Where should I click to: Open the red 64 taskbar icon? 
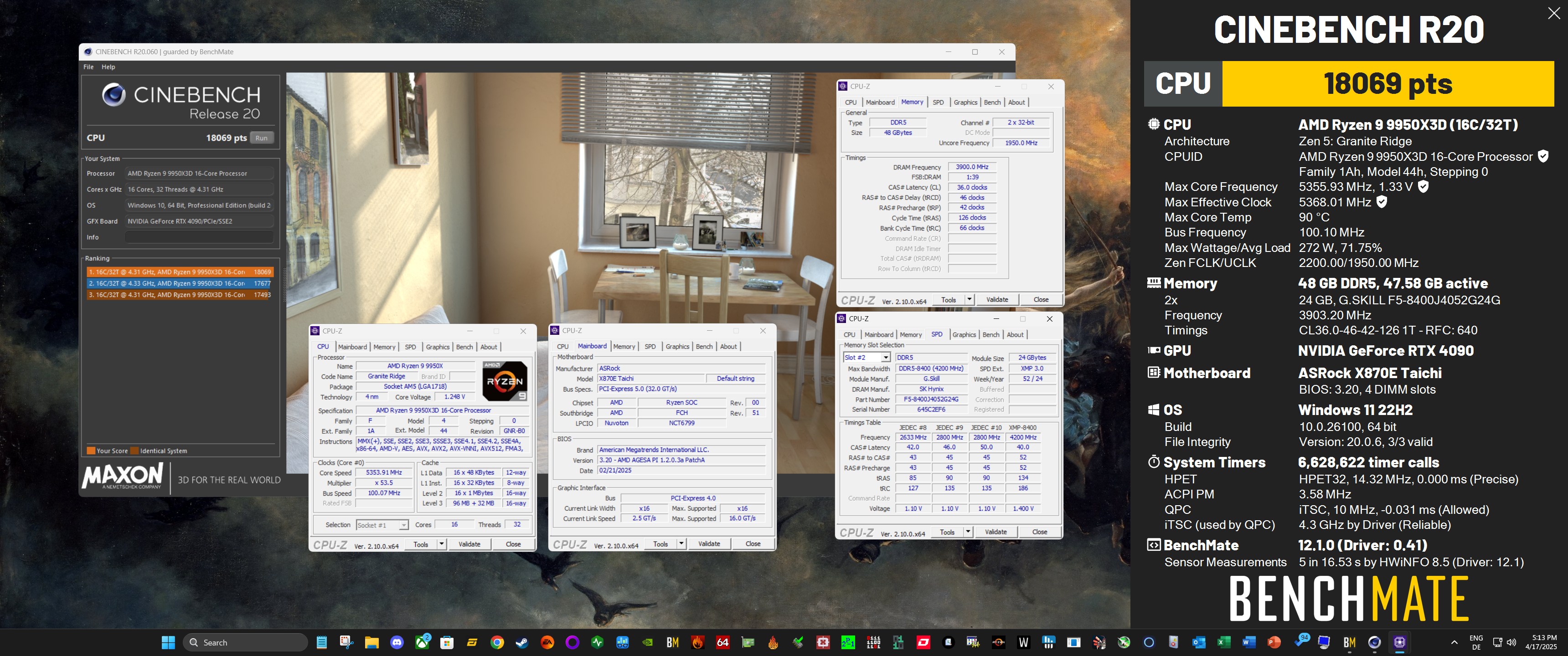click(722, 642)
